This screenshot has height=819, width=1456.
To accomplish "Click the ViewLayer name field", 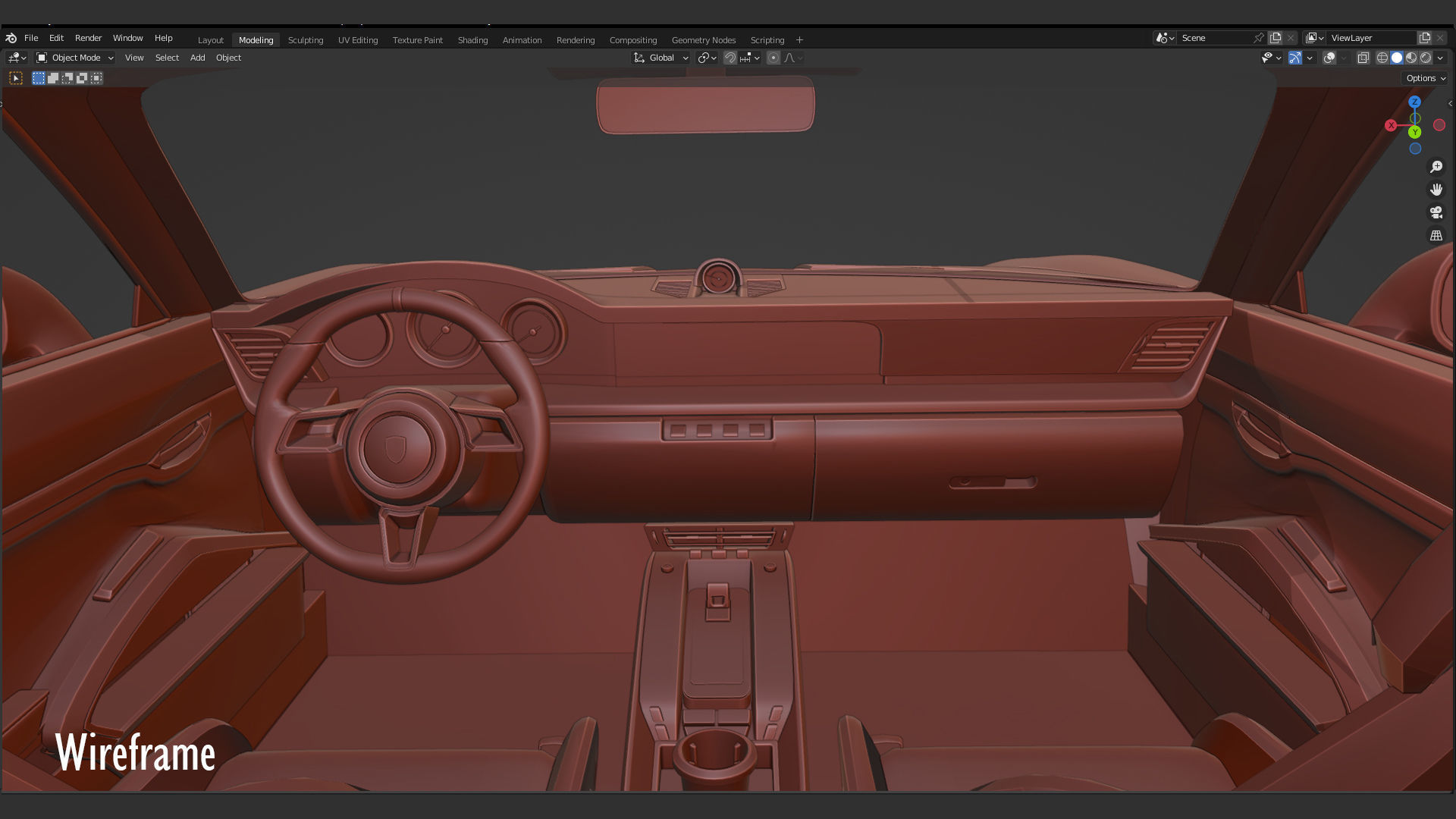I will click(x=1372, y=38).
